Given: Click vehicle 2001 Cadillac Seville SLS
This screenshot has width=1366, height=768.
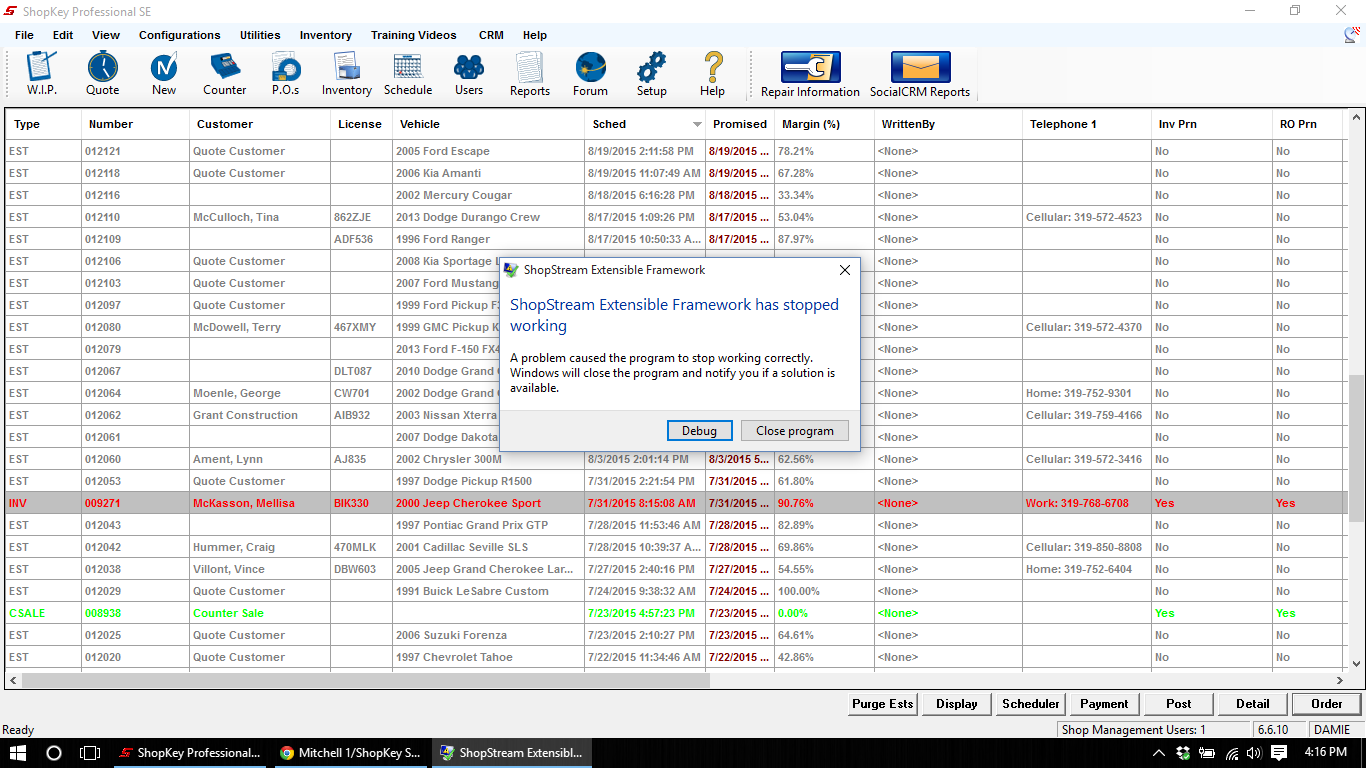Looking at the screenshot, I should coord(462,547).
